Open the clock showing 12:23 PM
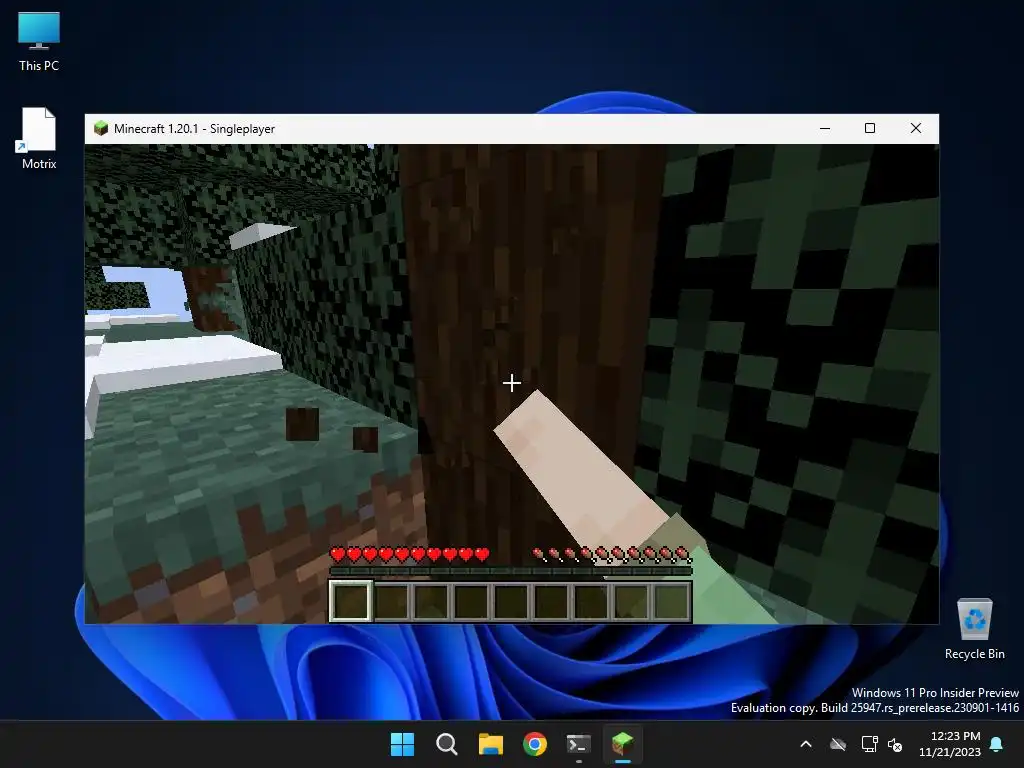The width and height of the screenshot is (1024, 768). [950, 744]
